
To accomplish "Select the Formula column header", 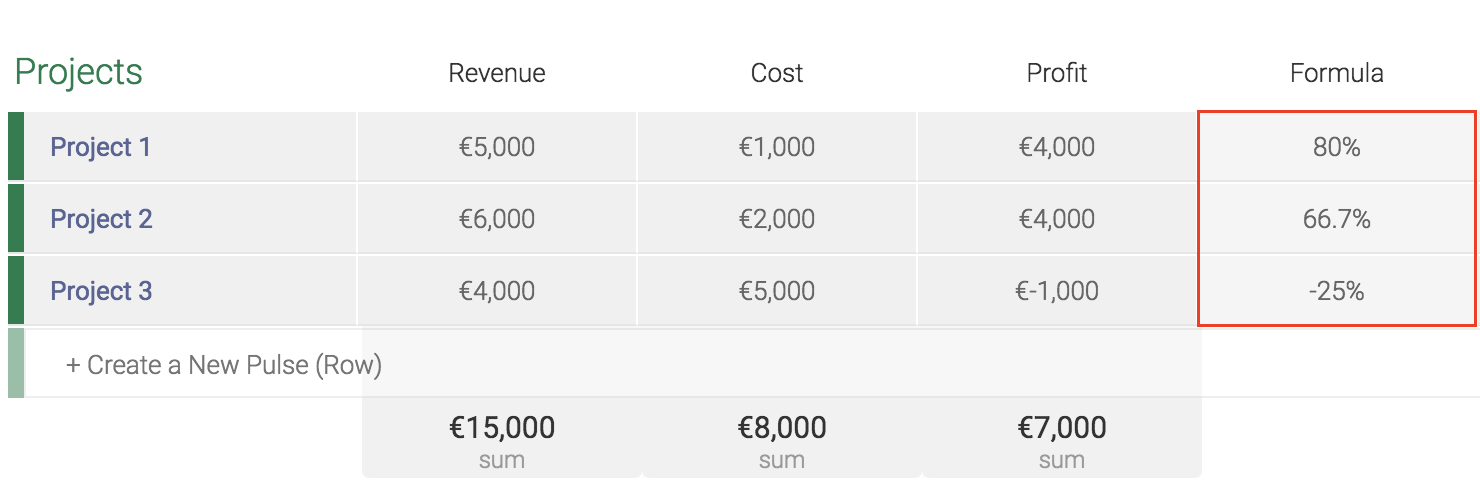I will (1337, 73).
